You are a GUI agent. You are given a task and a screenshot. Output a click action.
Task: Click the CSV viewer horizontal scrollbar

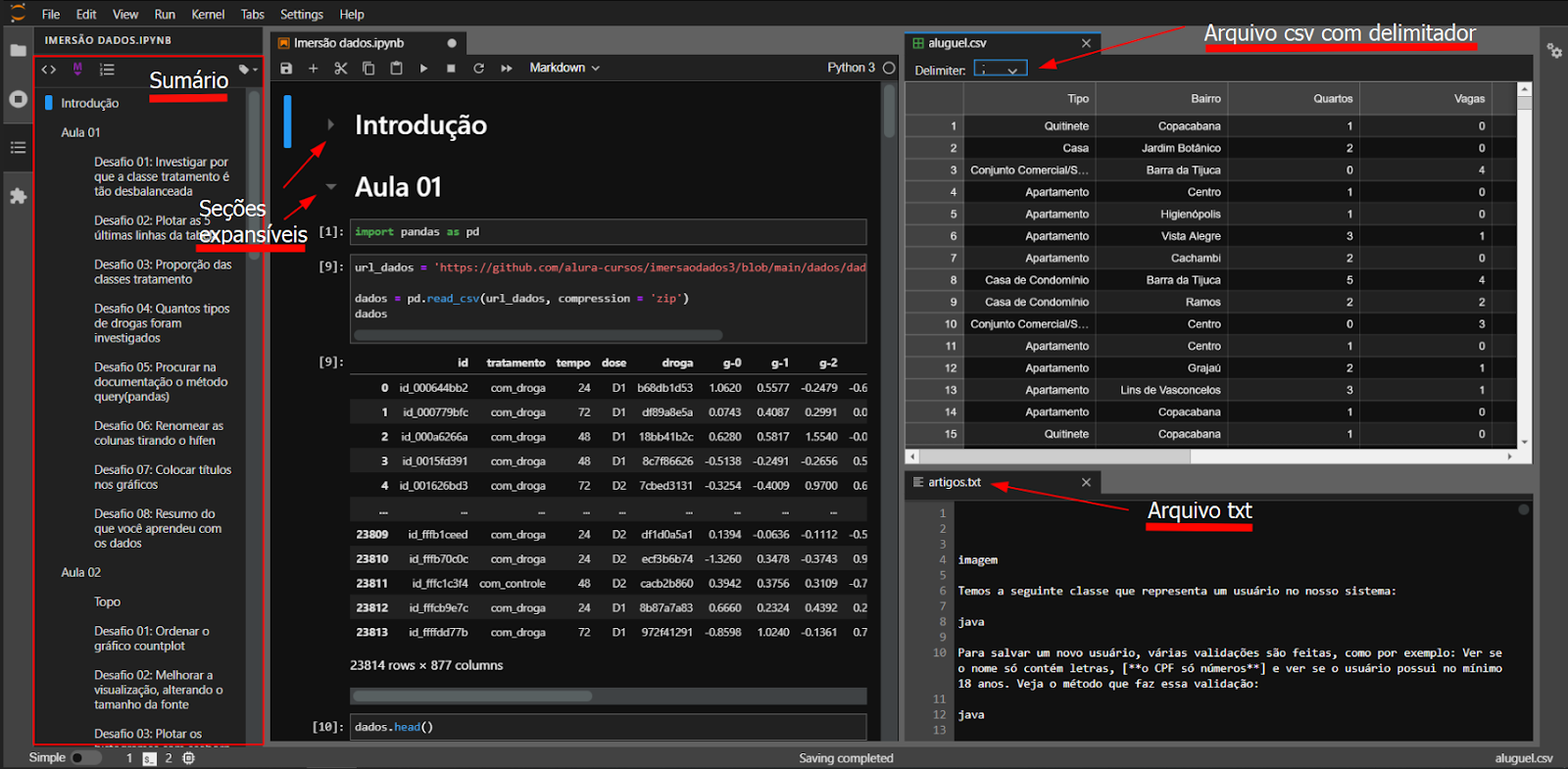tap(1053, 457)
